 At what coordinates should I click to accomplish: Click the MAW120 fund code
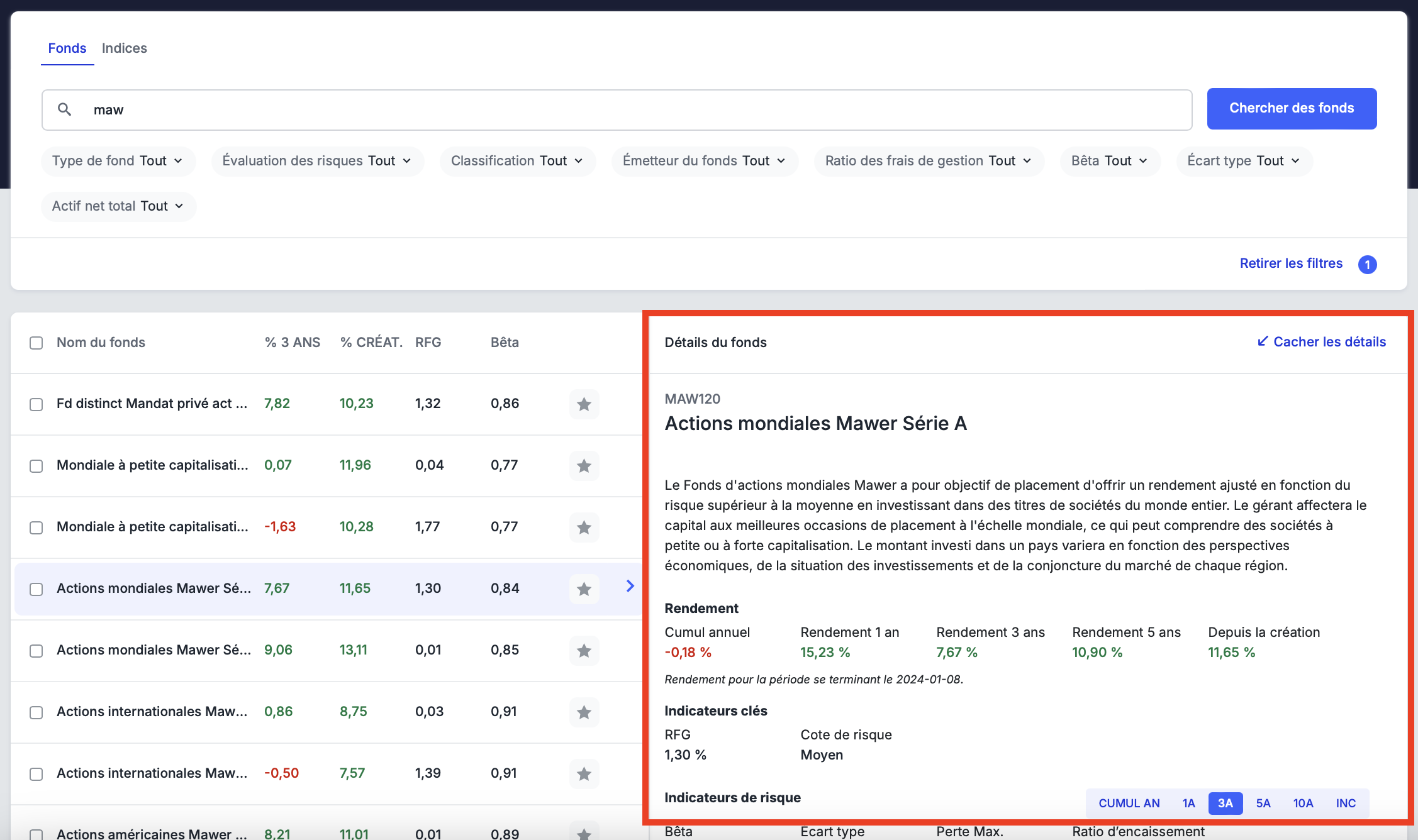[x=692, y=399]
